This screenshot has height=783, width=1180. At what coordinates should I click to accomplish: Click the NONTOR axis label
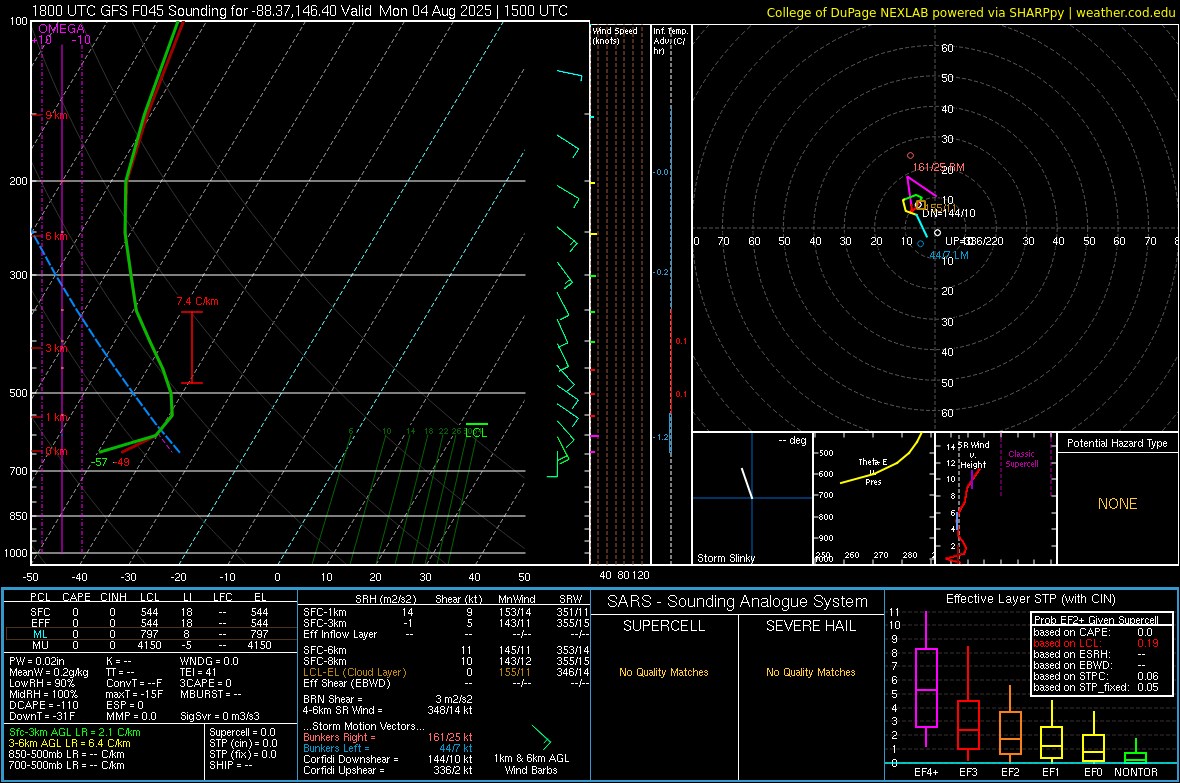1136,772
